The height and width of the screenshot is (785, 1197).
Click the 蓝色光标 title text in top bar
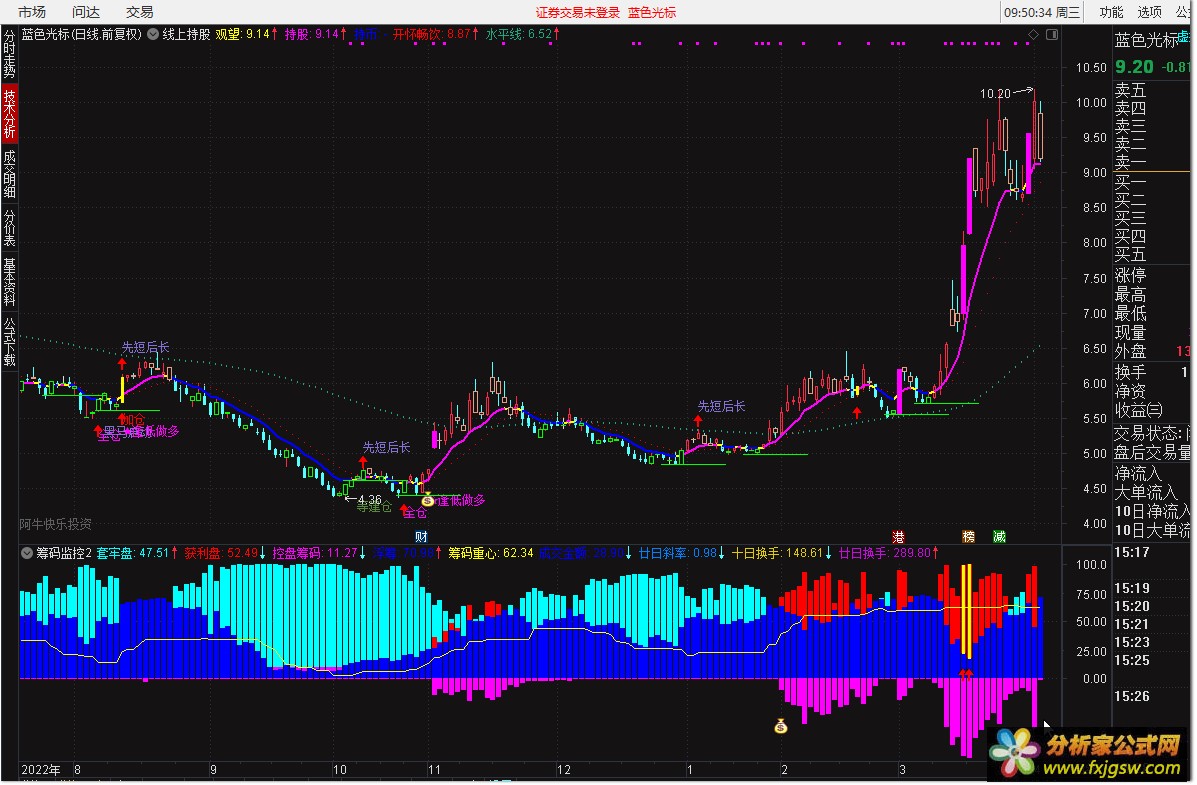652,12
